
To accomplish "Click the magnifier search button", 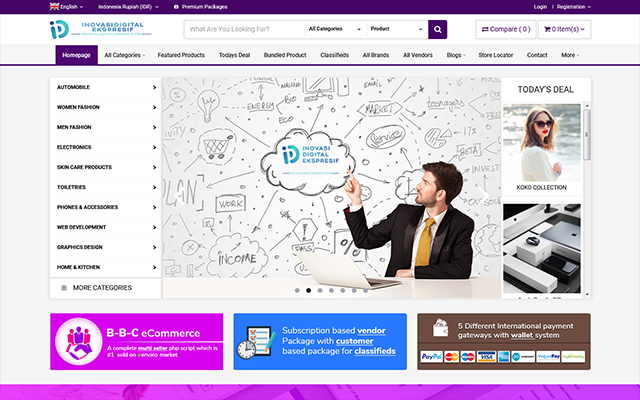I will tap(437, 29).
